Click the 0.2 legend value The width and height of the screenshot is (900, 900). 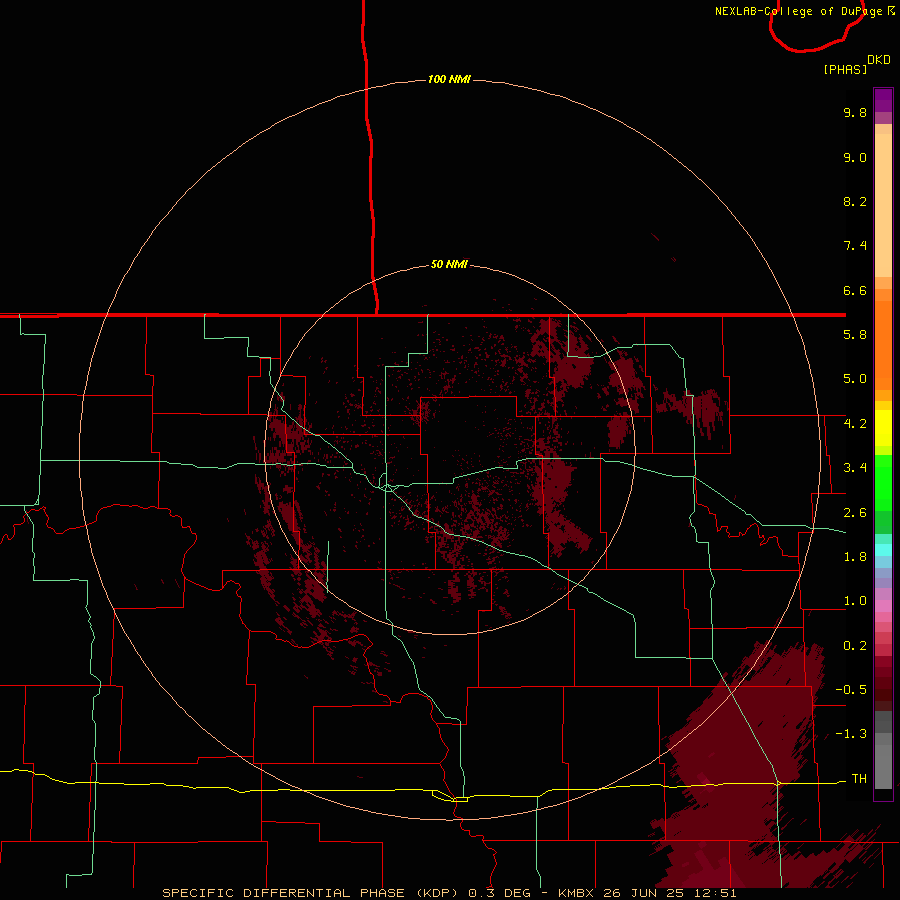tap(855, 646)
